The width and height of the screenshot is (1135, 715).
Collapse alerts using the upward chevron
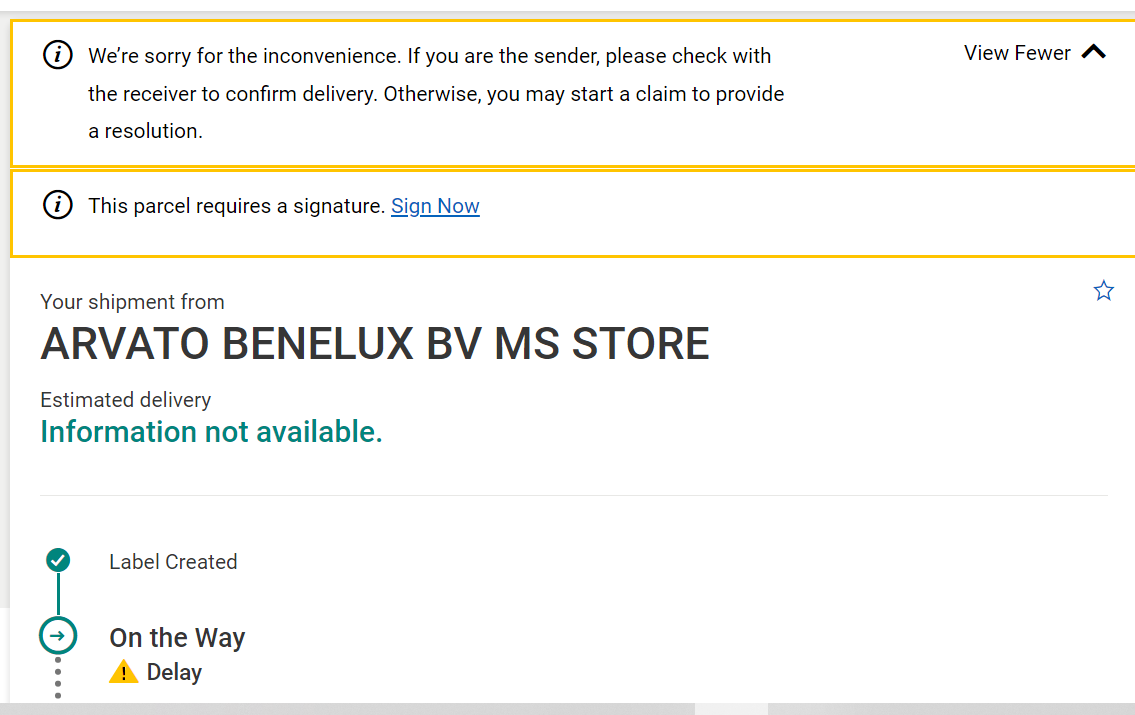pos(1094,52)
